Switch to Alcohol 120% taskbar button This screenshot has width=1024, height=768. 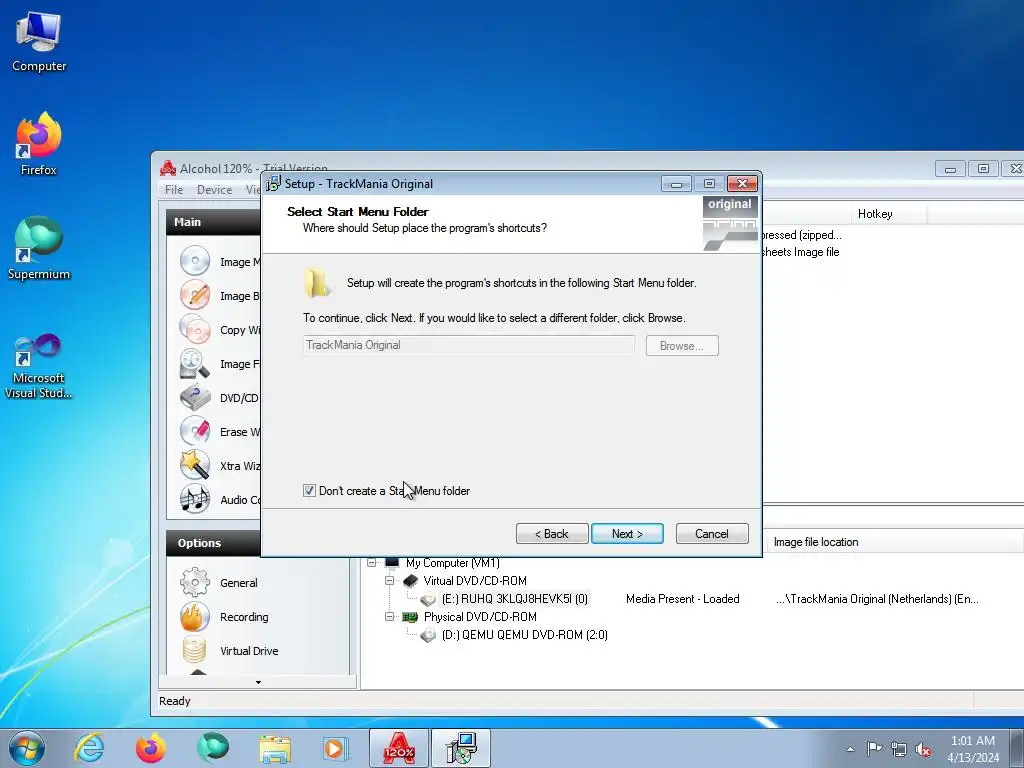click(399, 748)
